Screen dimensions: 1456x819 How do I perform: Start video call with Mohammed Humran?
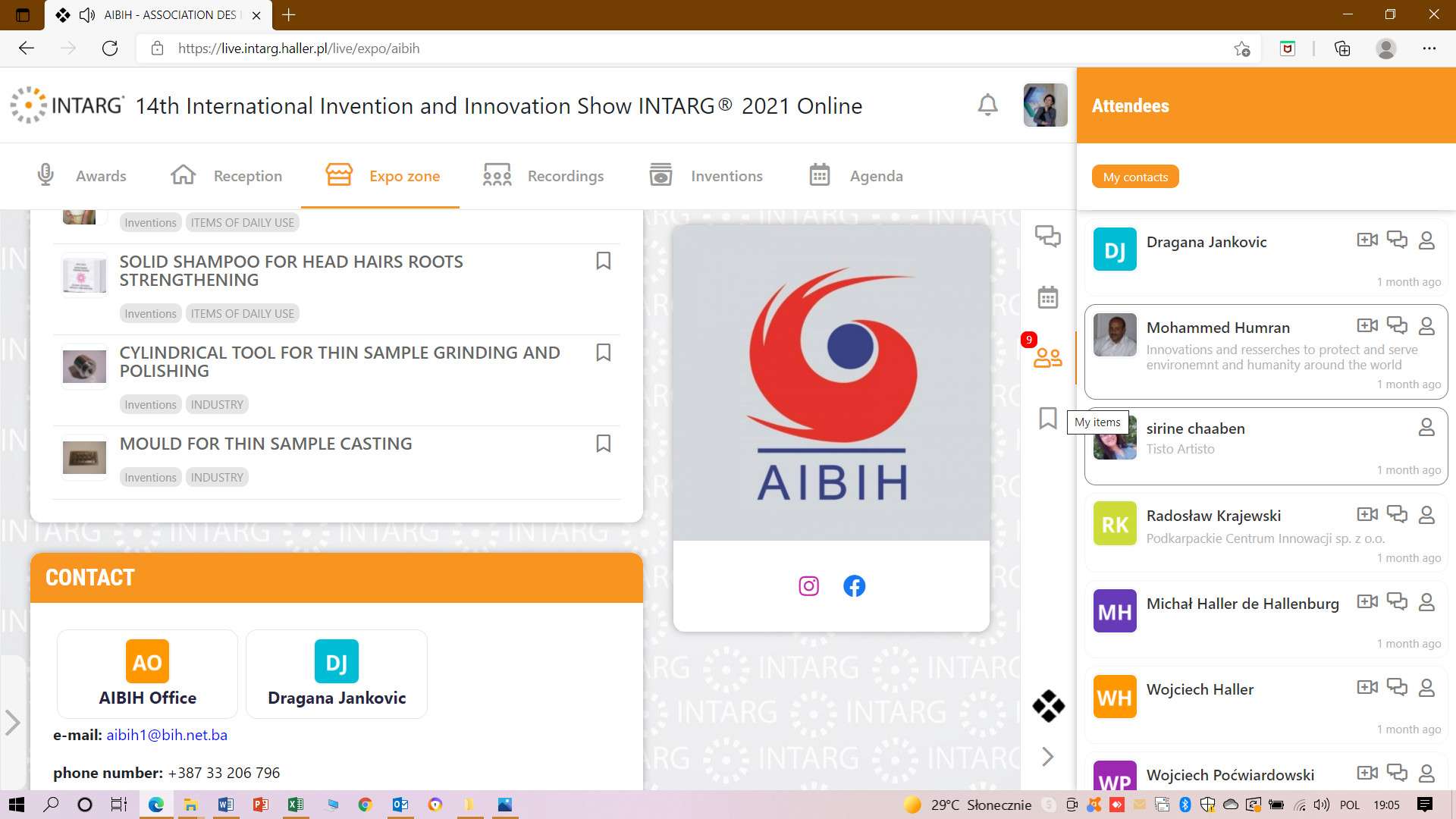(x=1367, y=325)
